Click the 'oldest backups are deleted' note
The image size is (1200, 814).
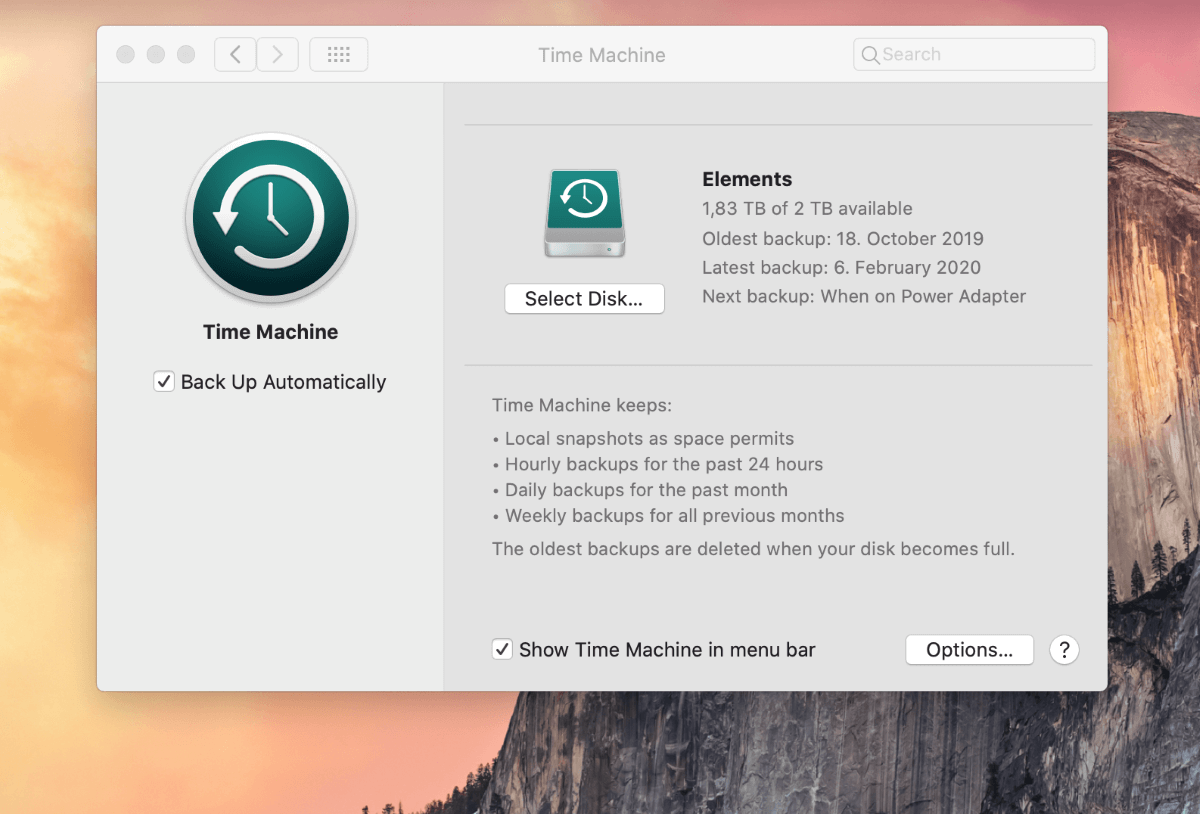pos(753,549)
